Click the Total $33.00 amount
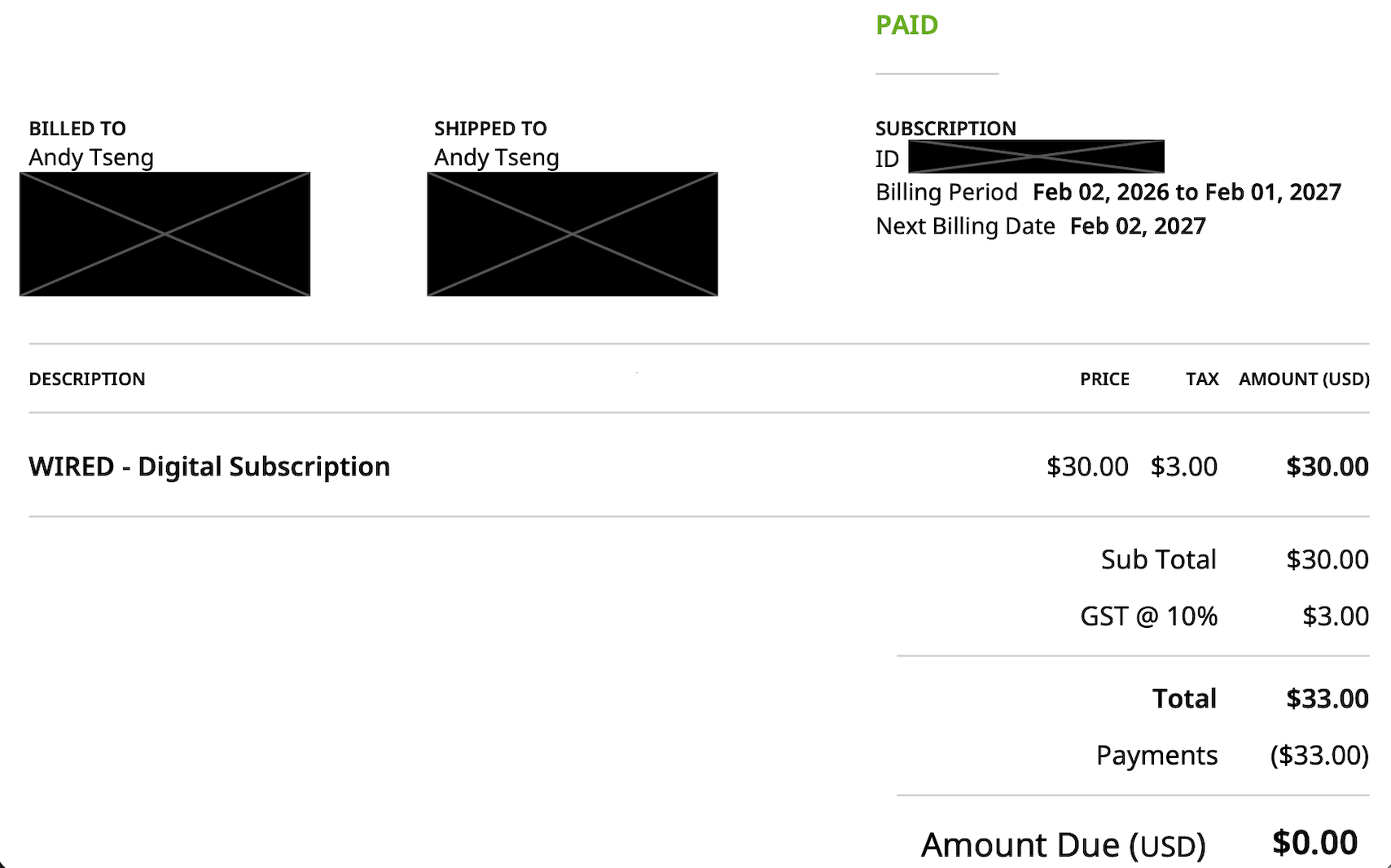 [x=1327, y=699]
